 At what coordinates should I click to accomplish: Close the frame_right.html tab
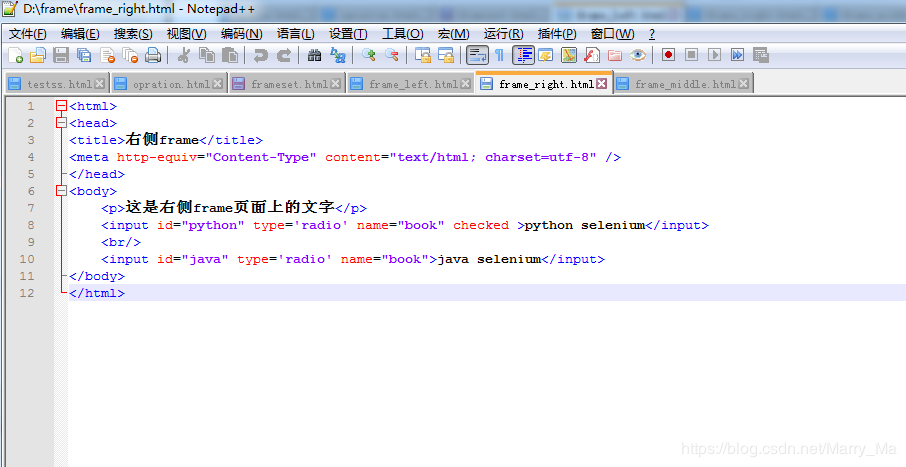tap(601, 84)
